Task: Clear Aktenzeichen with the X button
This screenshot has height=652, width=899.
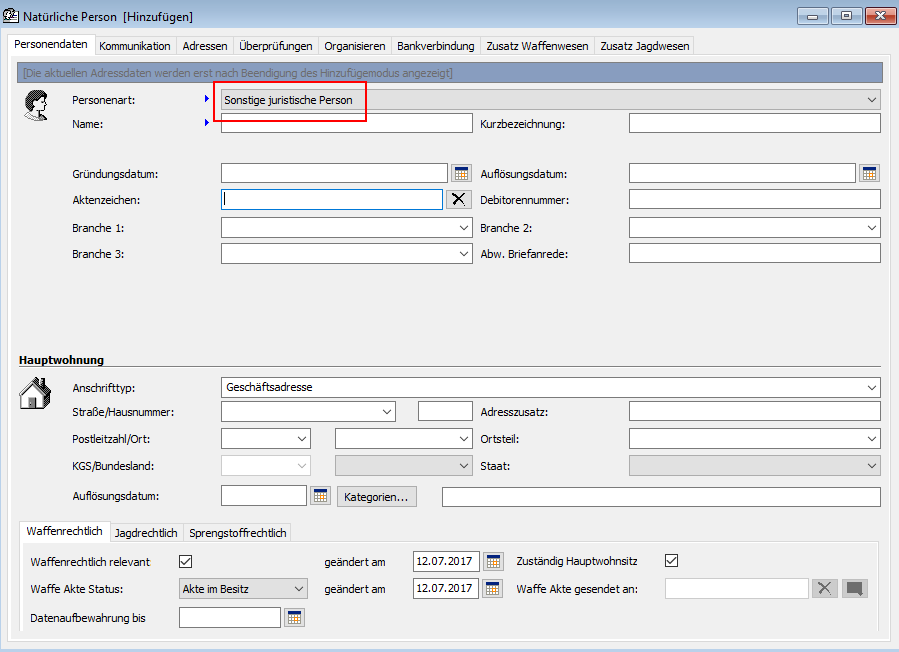Action: pos(459,199)
